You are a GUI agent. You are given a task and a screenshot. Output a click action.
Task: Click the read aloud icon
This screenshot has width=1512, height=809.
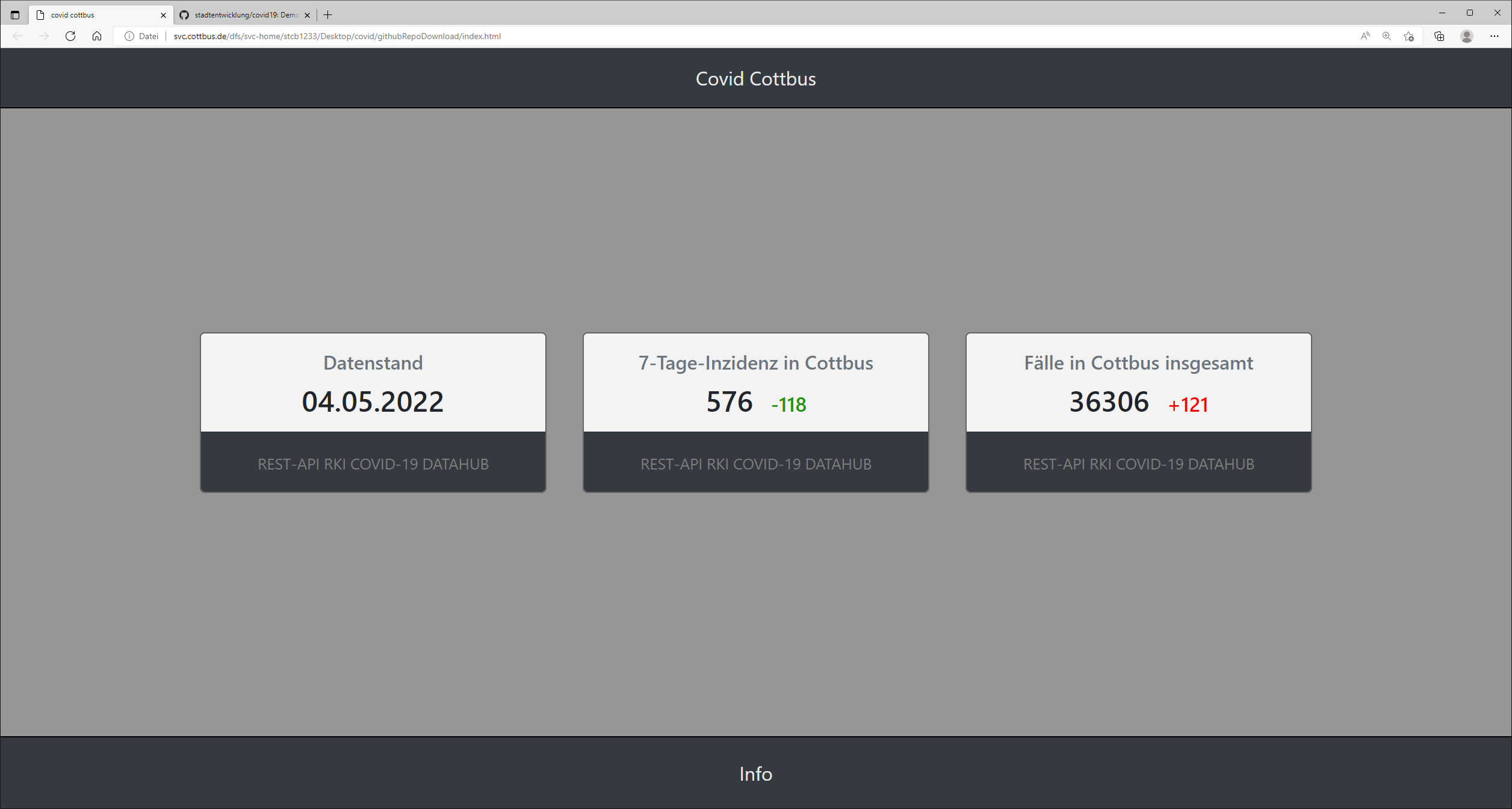pos(1365,36)
